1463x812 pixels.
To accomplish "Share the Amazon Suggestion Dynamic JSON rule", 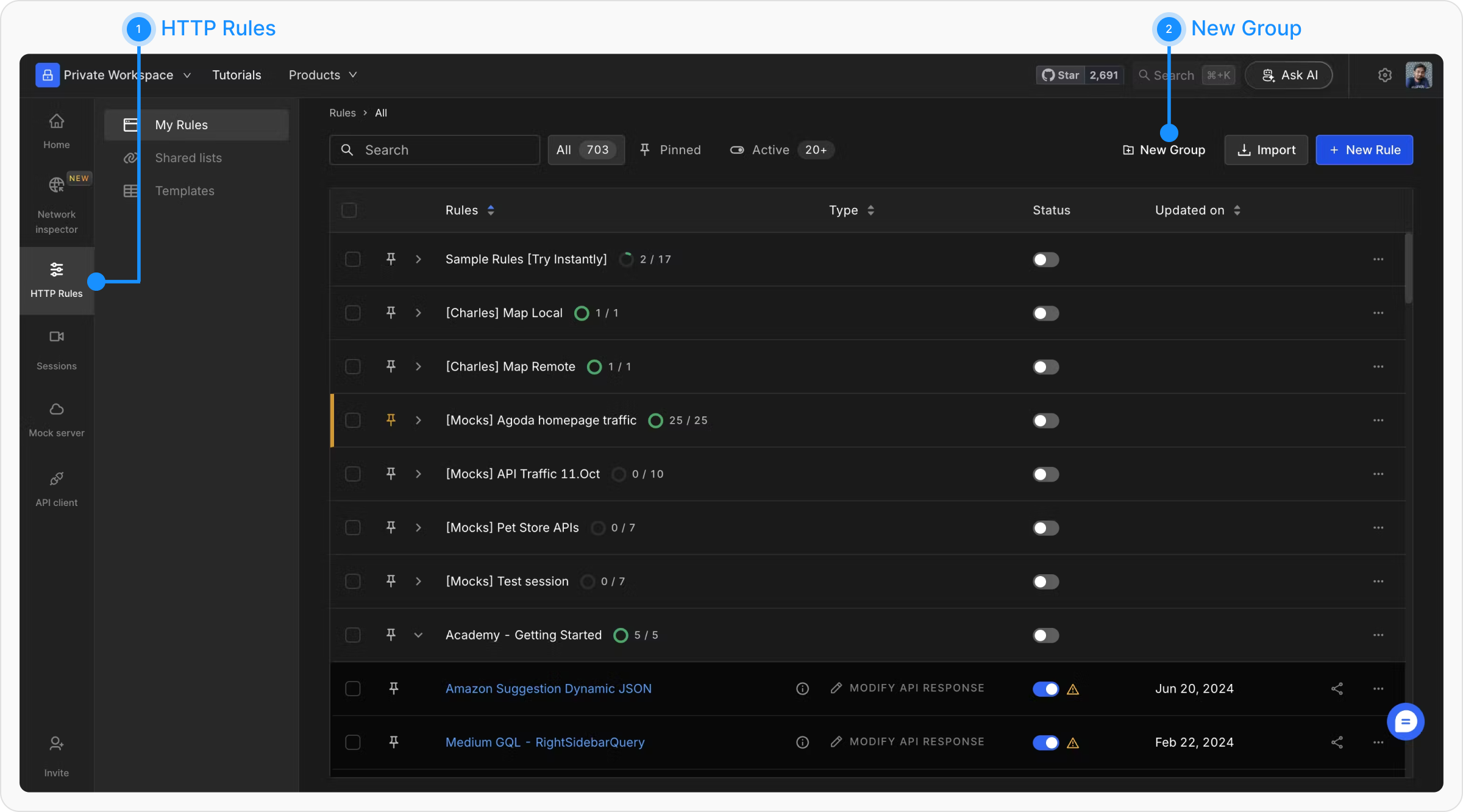I will (1337, 689).
